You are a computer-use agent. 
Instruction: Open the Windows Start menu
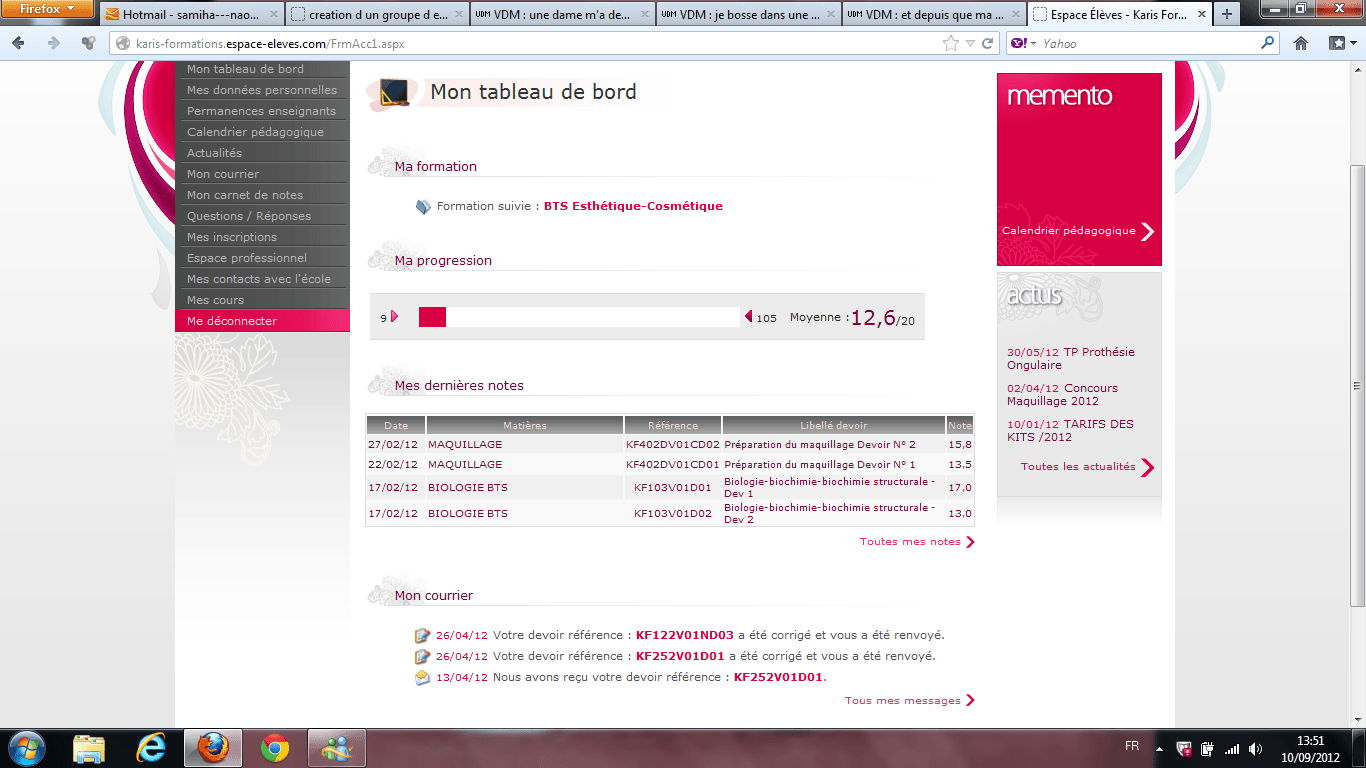pos(27,747)
